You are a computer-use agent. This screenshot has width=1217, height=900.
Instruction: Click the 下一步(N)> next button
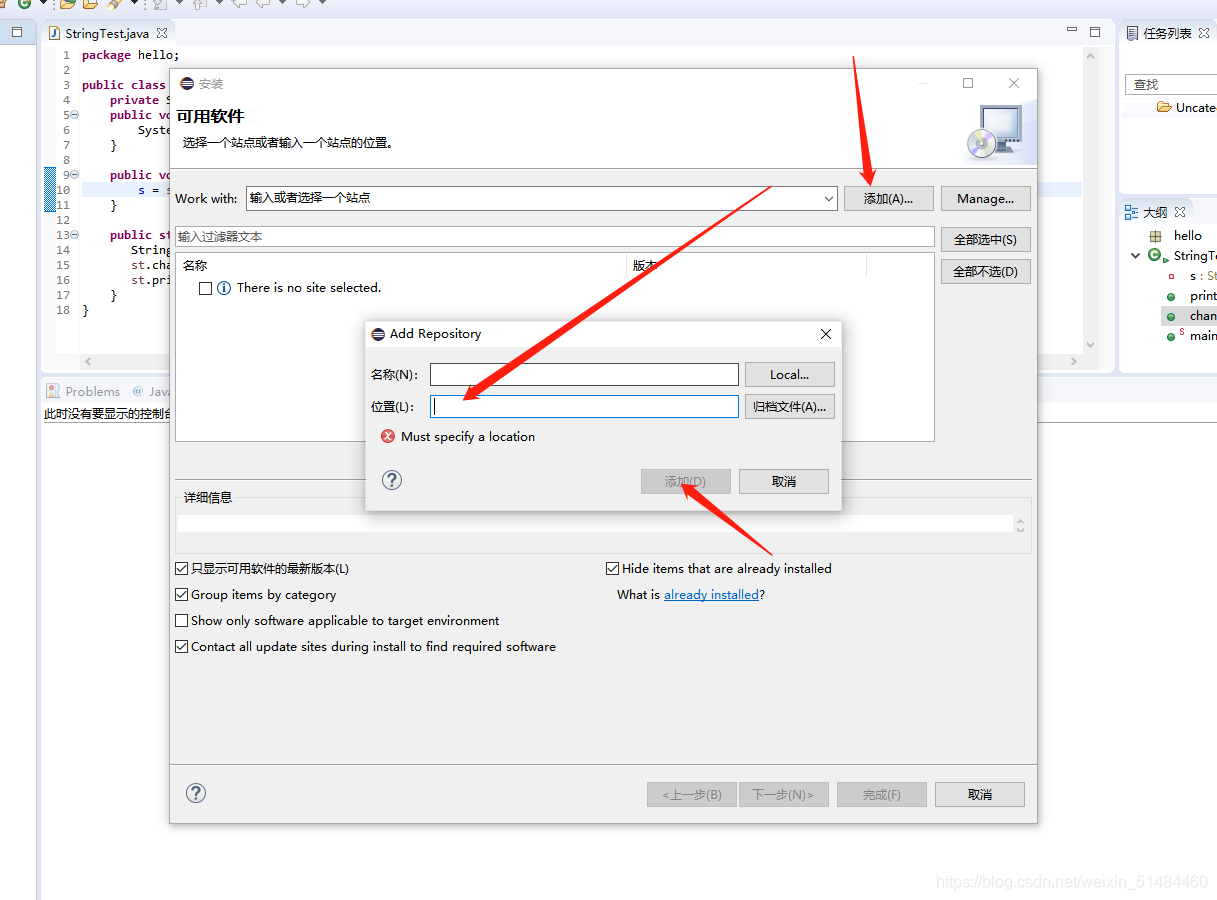coord(783,794)
